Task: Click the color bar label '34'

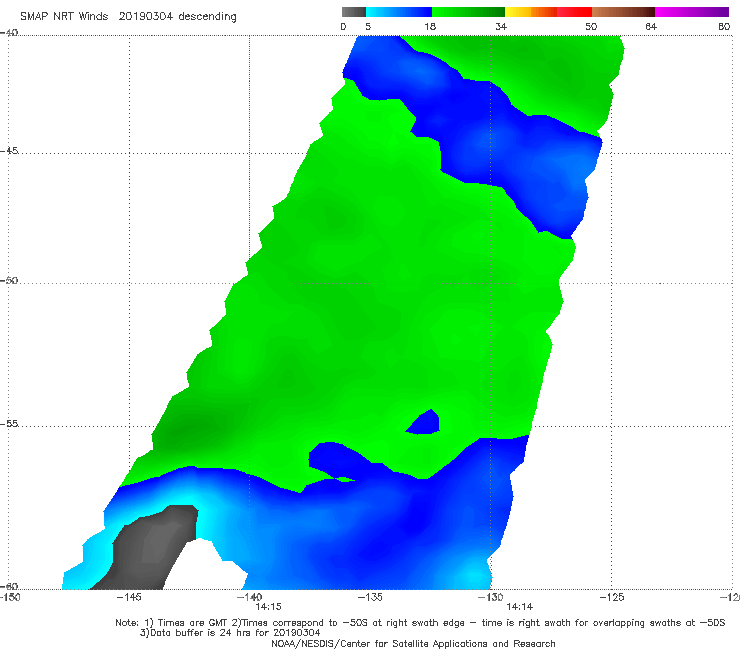Action: (501, 26)
